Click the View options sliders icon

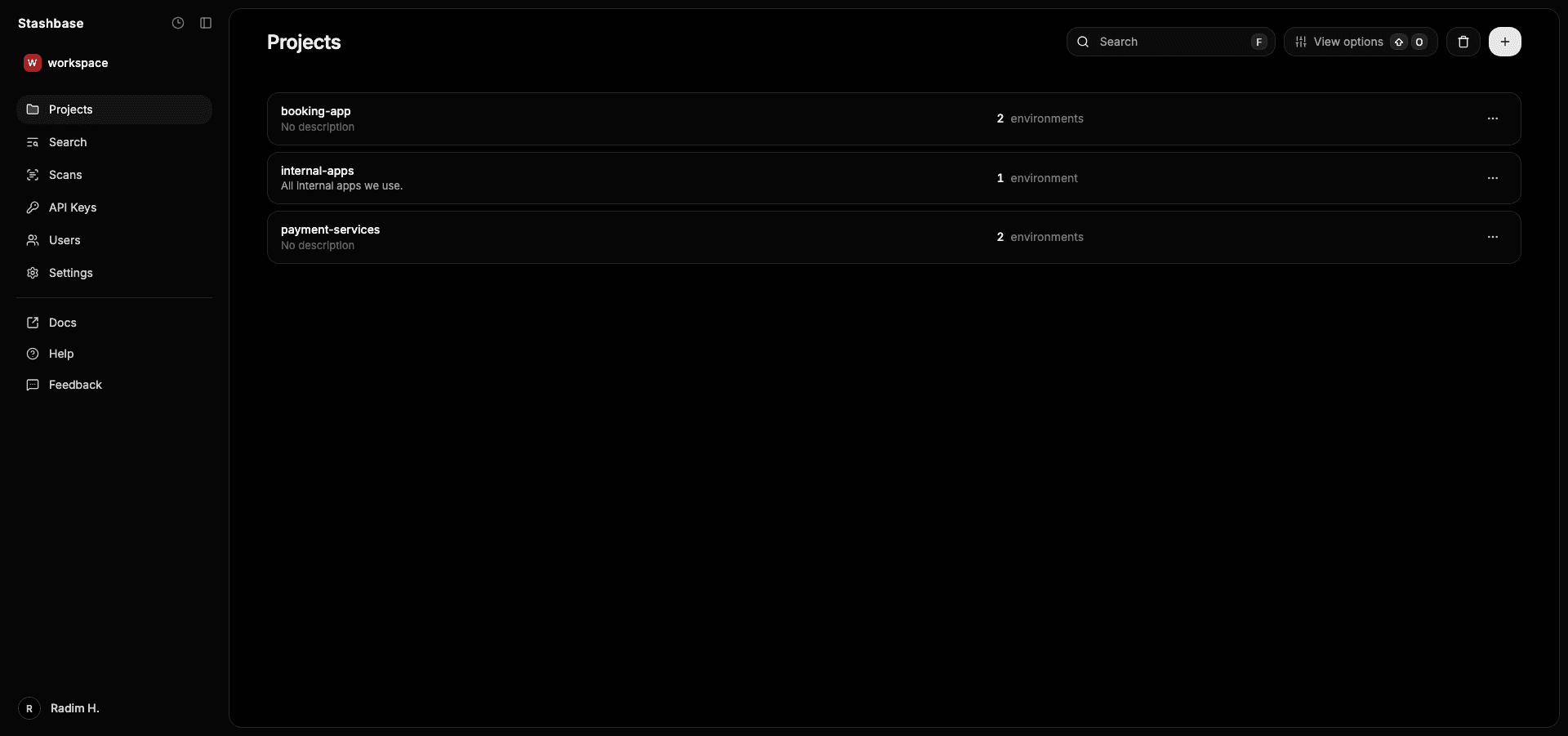[x=1301, y=42]
